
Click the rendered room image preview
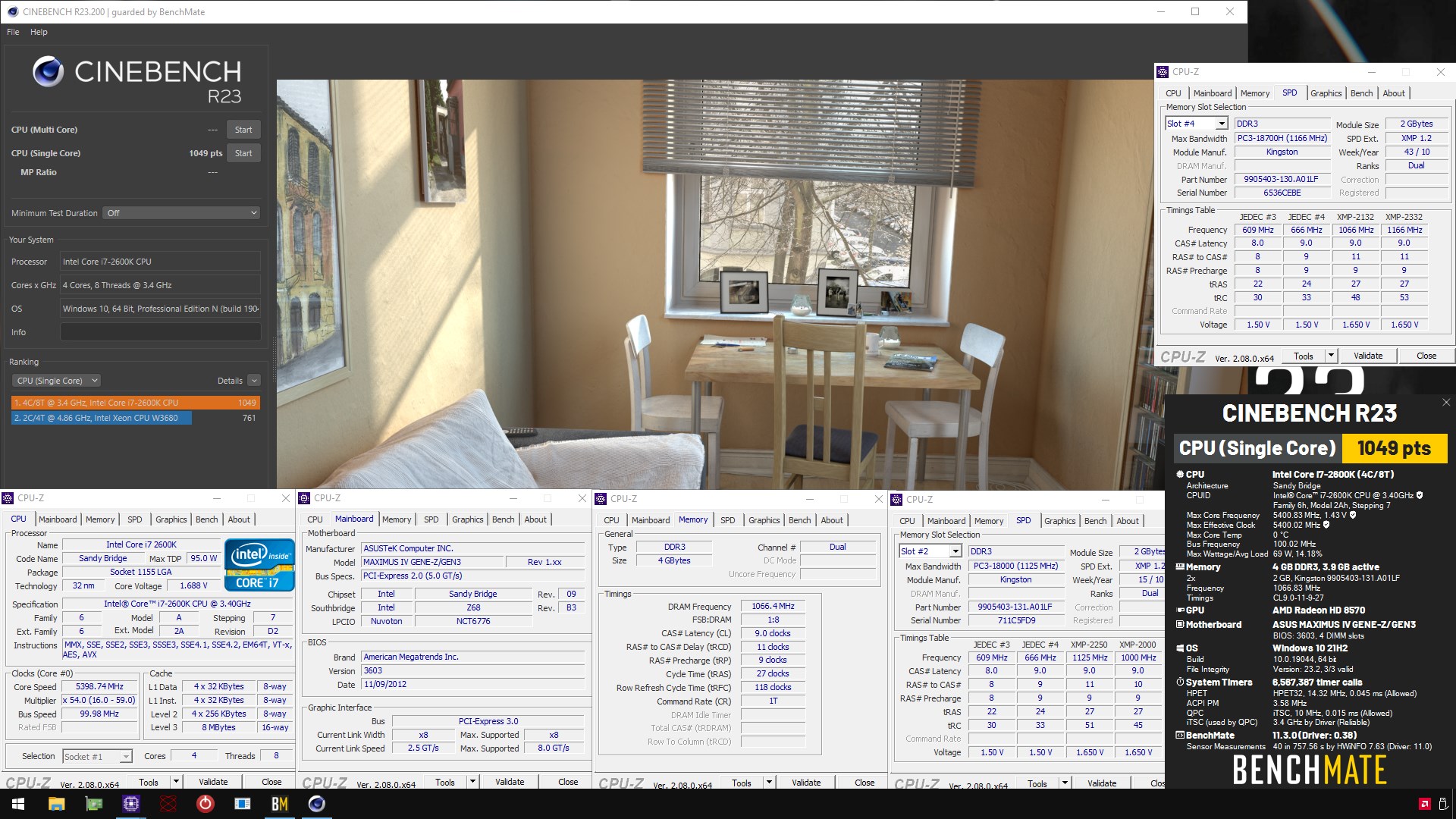pyautogui.click(x=714, y=284)
